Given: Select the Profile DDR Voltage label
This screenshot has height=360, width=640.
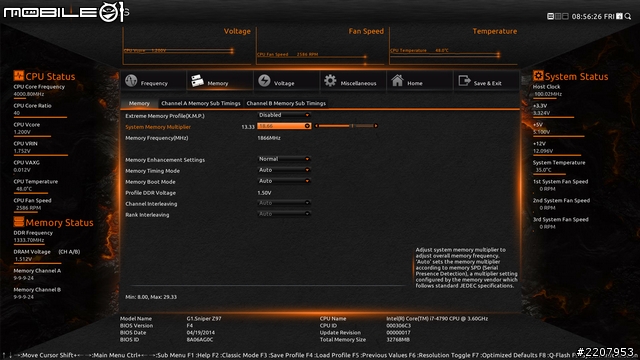Looking at the screenshot, I should [x=150, y=193].
